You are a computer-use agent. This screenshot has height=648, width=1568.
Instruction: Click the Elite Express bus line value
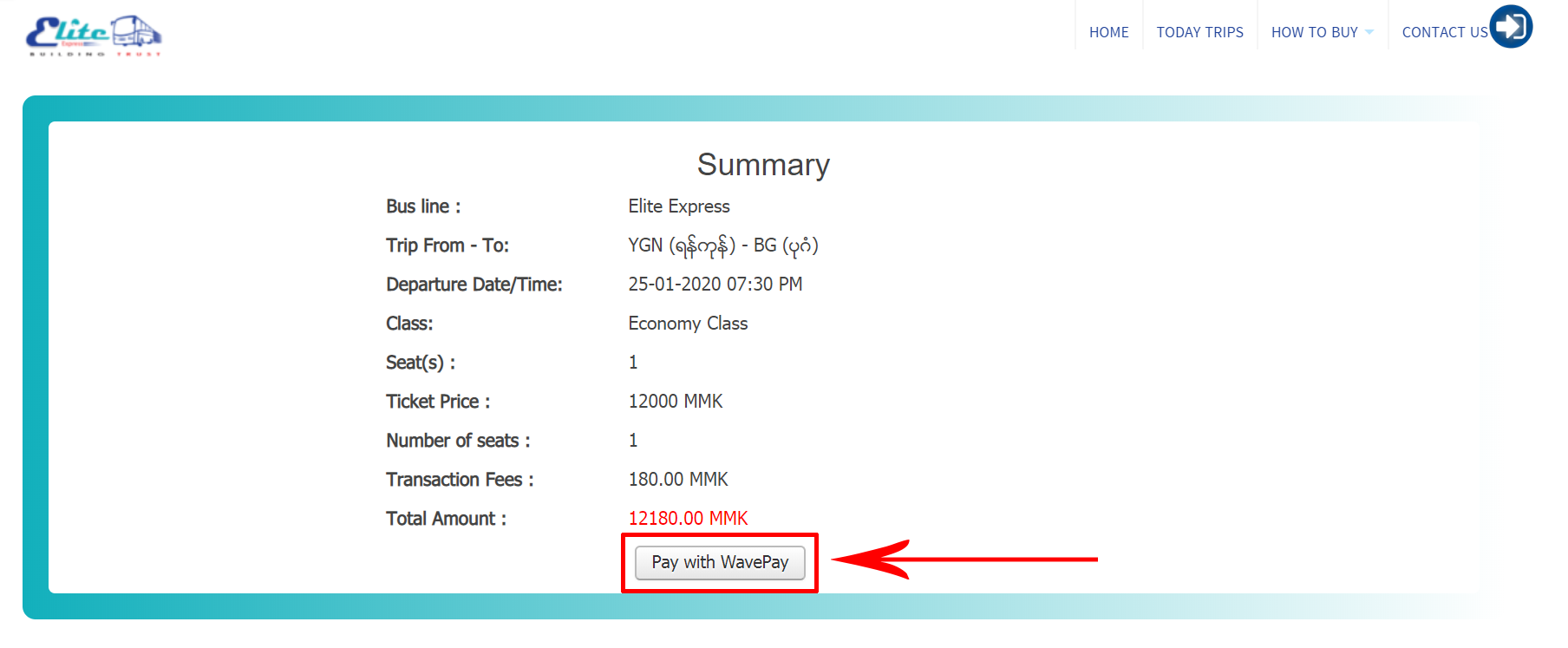678,206
